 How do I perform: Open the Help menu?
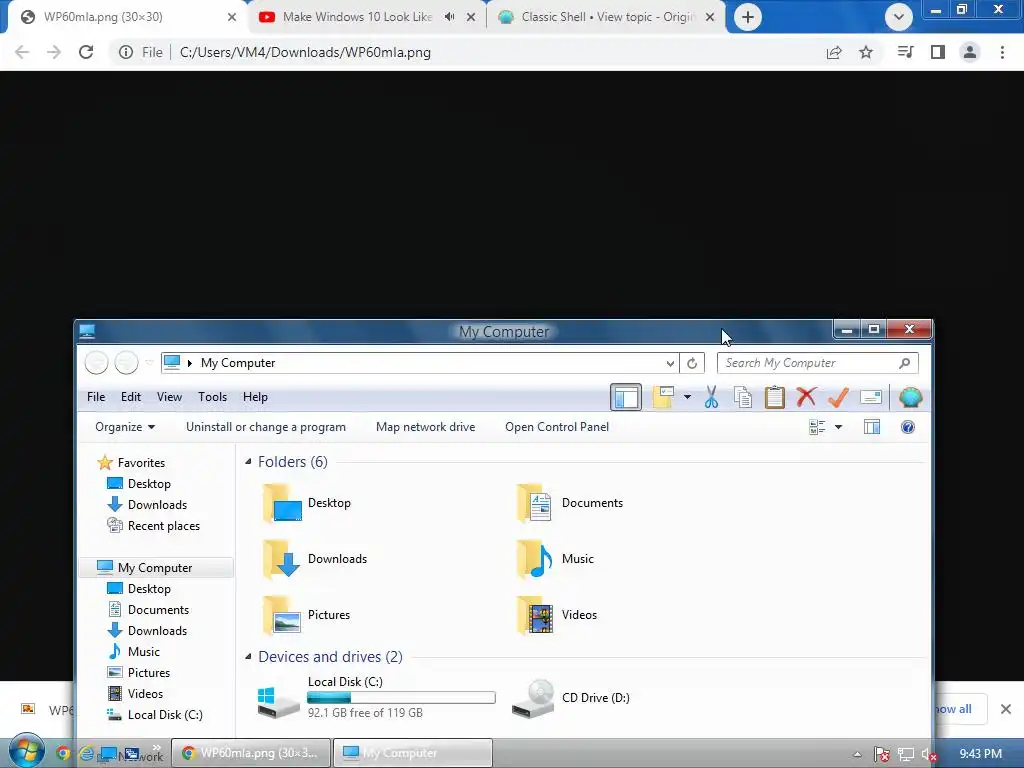pos(255,397)
